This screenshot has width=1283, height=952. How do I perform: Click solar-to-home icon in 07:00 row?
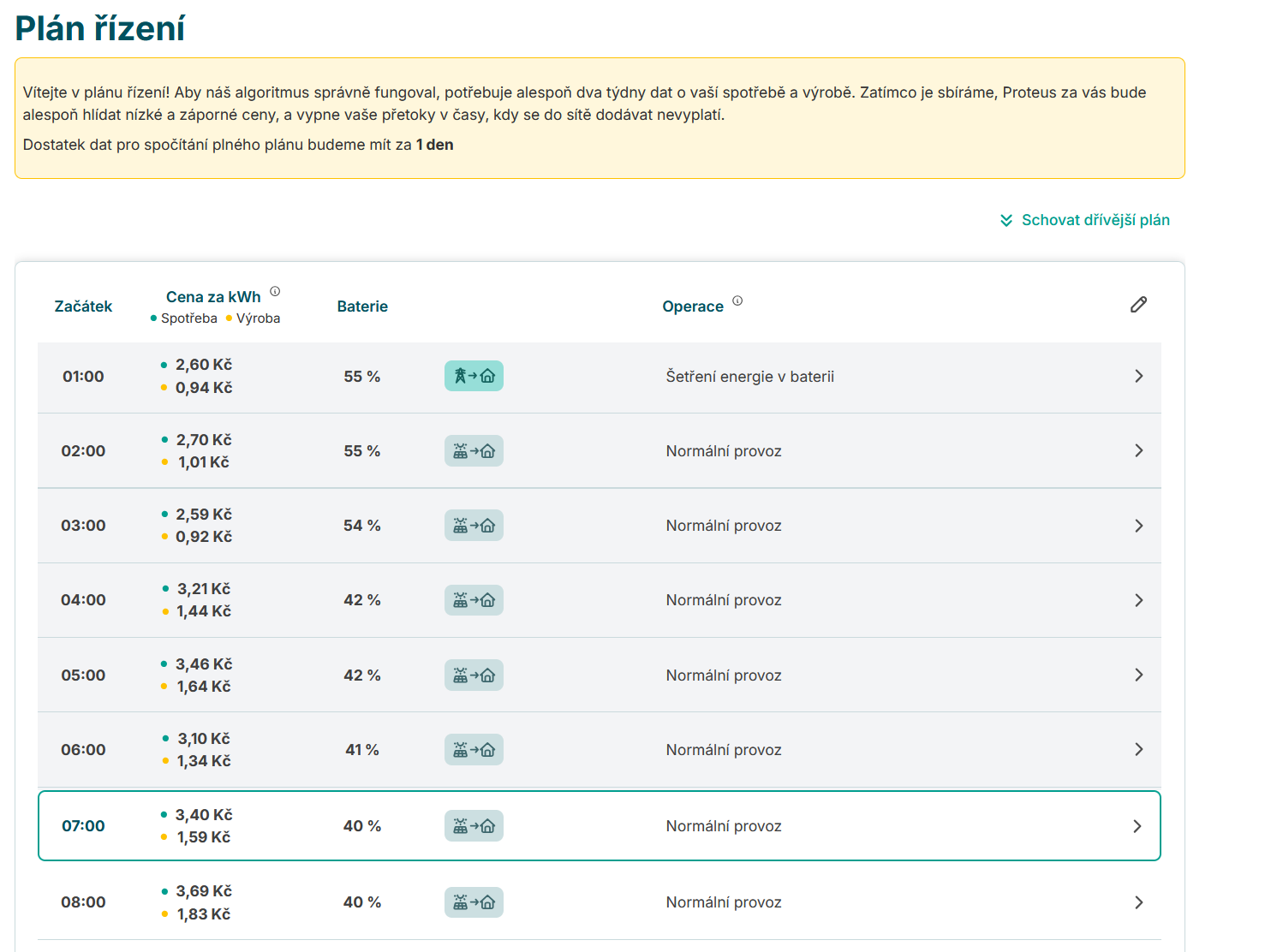click(474, 826)
